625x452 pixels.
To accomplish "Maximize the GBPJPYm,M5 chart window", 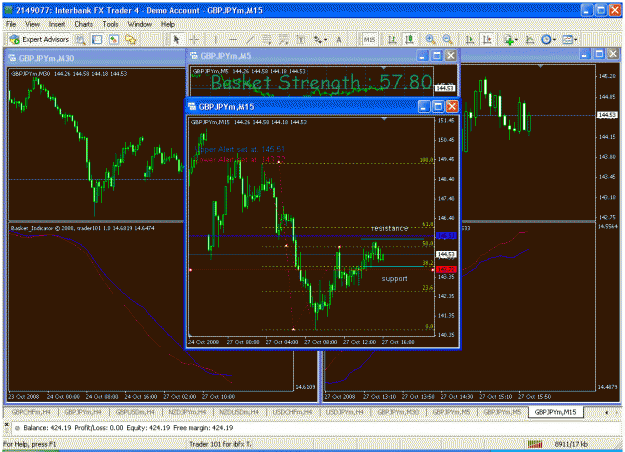I will (437, 55).
